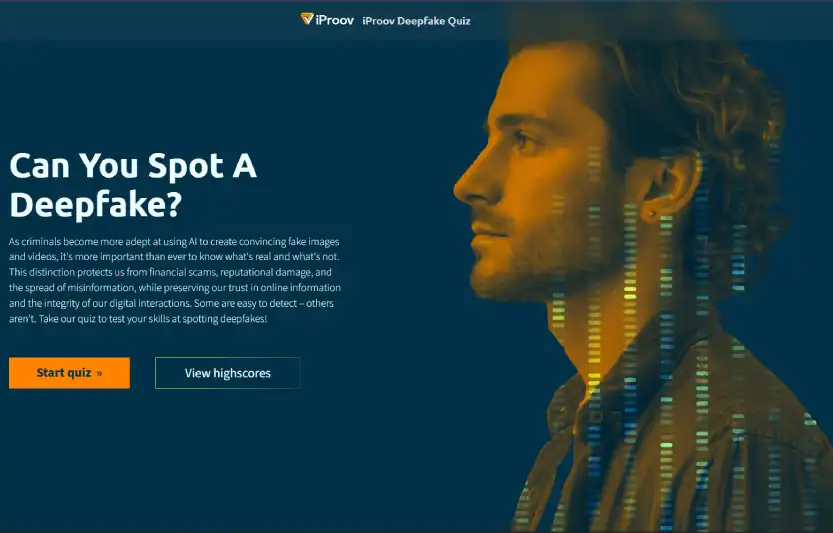Click the iProov orange shield logo icon
Screen dimensions: 833x533
click(x=307, y=19)
